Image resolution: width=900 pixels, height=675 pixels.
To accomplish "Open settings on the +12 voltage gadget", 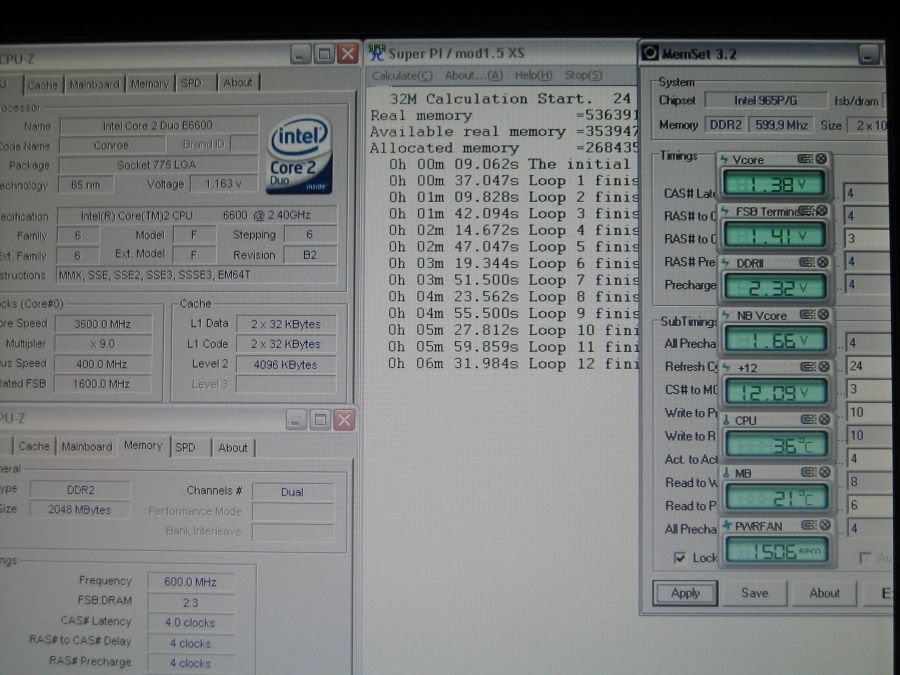I will click(808, 367).
